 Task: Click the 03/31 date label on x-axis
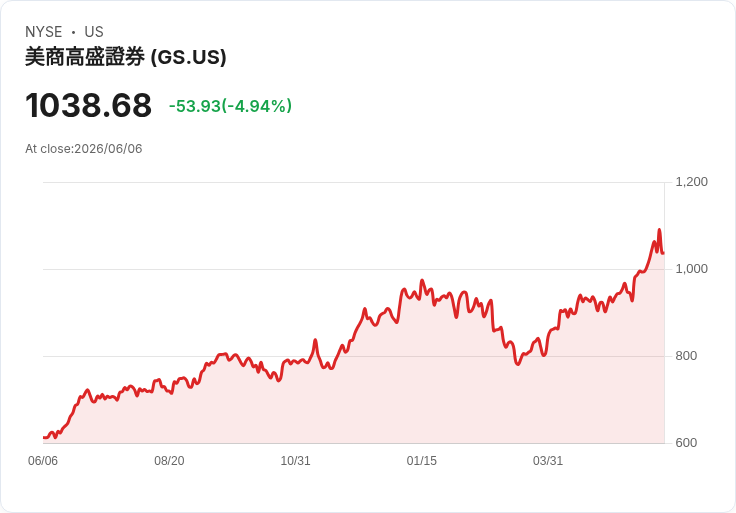tap(548, 461)
